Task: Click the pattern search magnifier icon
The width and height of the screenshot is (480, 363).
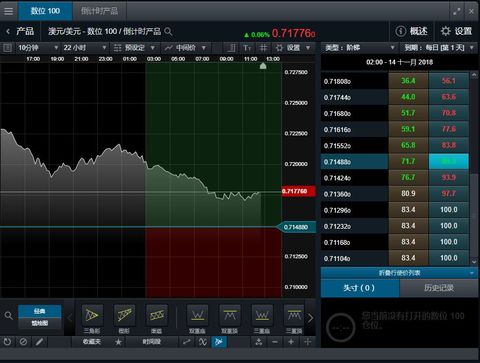Action: coord(9,316)
